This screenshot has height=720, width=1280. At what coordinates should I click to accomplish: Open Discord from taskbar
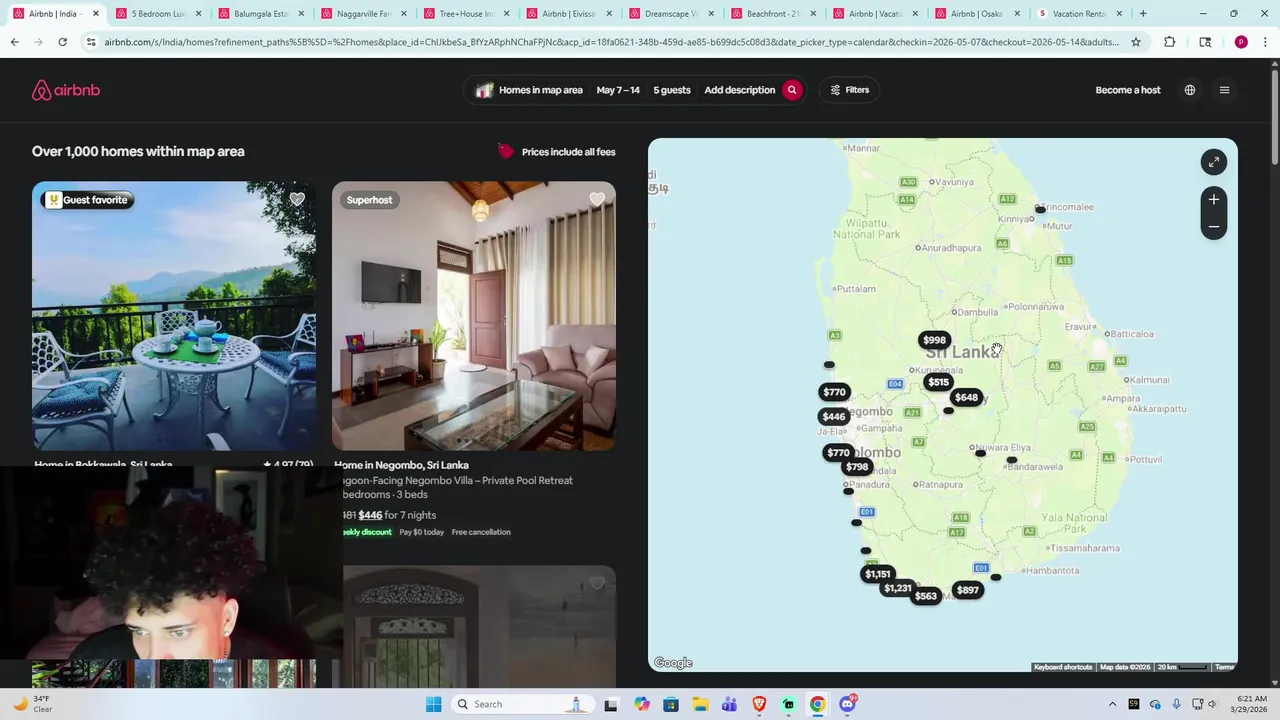click(848, 704)
